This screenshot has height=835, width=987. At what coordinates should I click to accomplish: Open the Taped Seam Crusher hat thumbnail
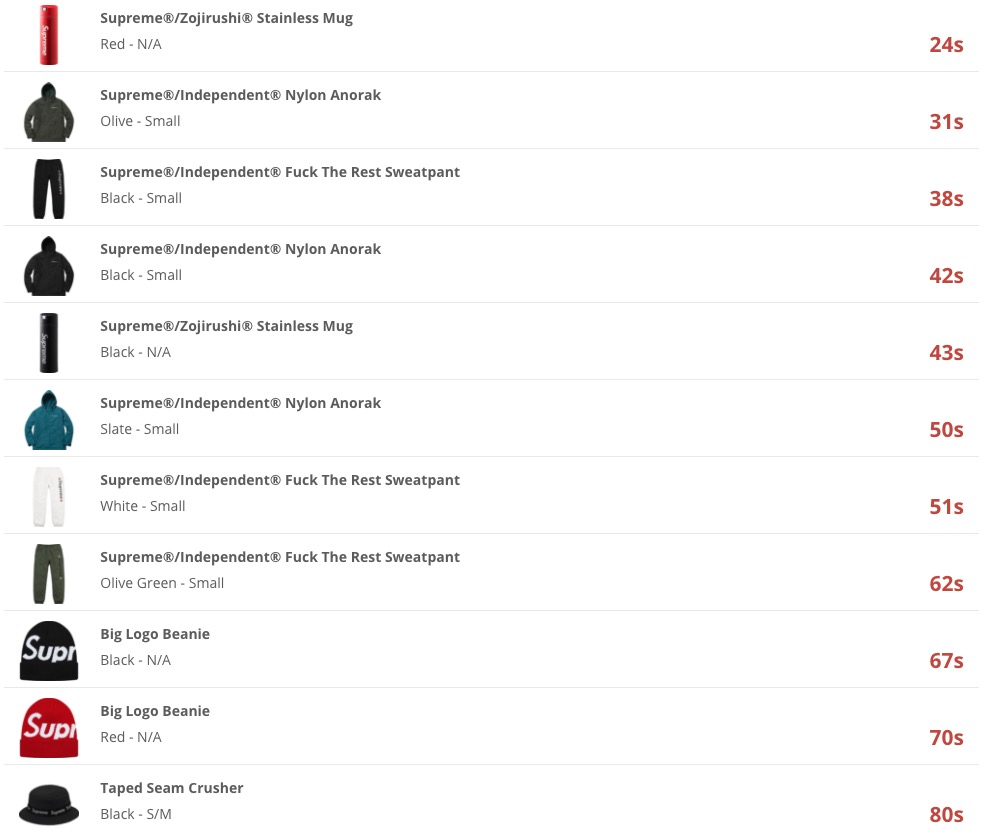point(49,805)
